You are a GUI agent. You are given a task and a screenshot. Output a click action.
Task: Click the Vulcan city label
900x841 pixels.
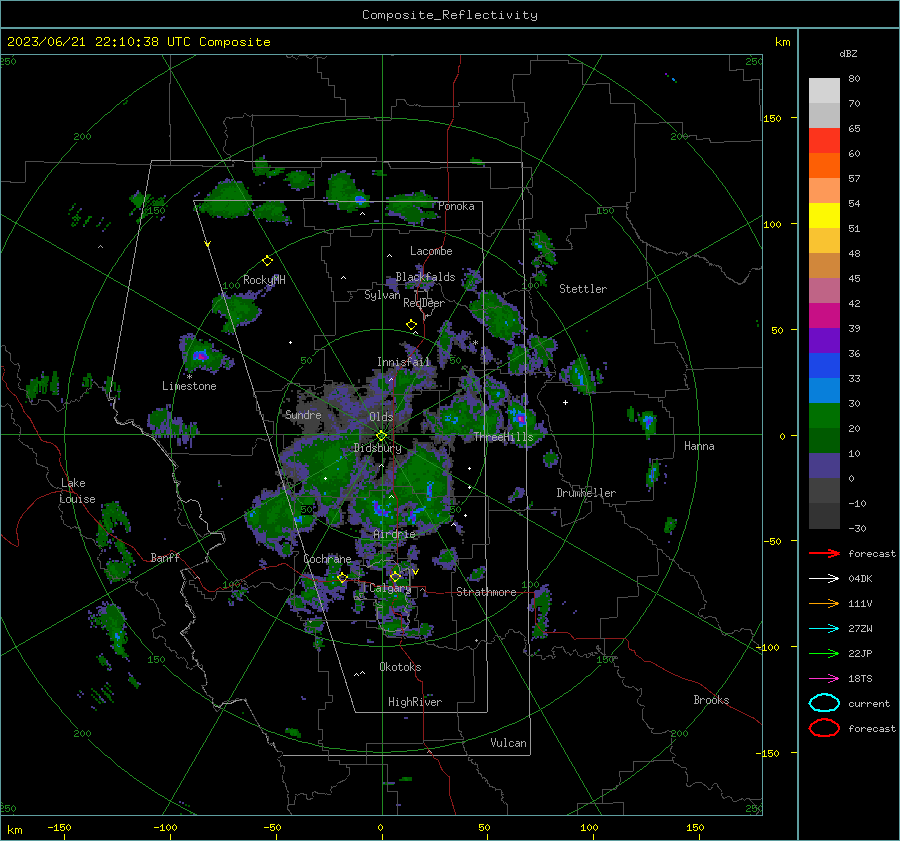[508, 743]
